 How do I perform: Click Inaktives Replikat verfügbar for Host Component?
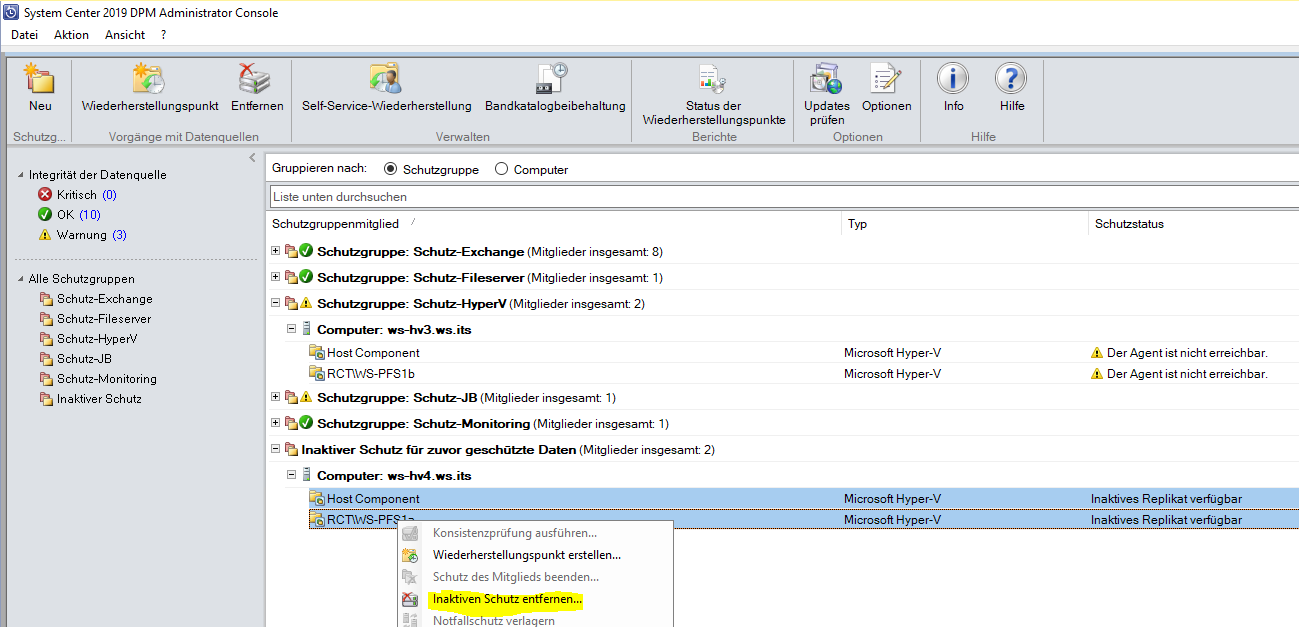pyautogui.click(x=1166, y=499)
